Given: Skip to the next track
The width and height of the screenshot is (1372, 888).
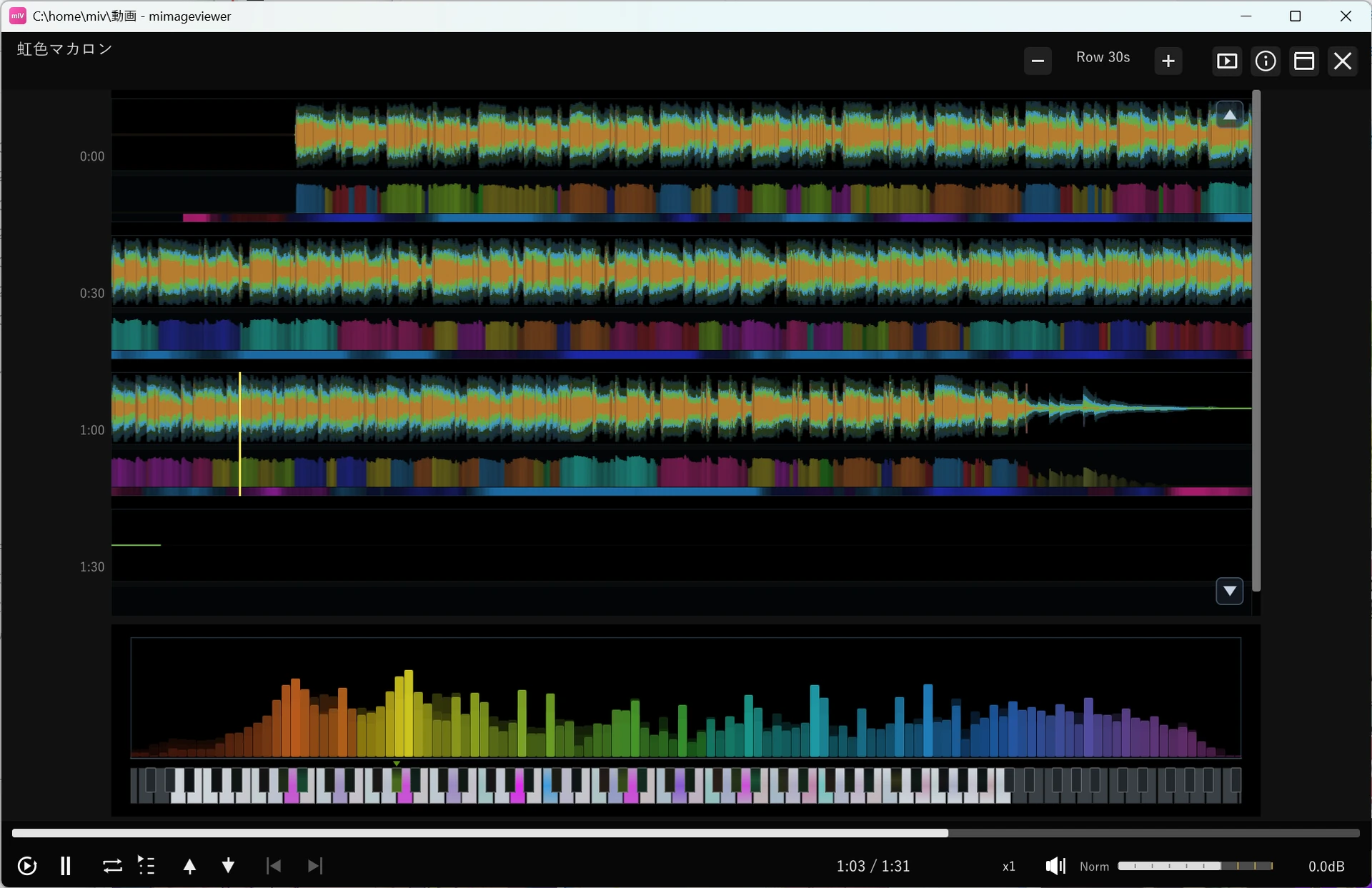Looking at the screenshot, I should 315,866.
